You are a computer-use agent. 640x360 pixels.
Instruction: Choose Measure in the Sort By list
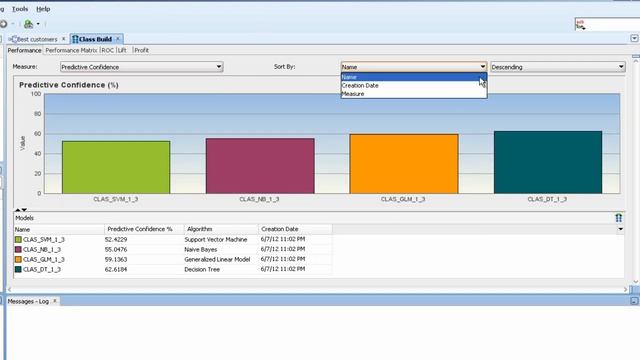coord(414,94)
